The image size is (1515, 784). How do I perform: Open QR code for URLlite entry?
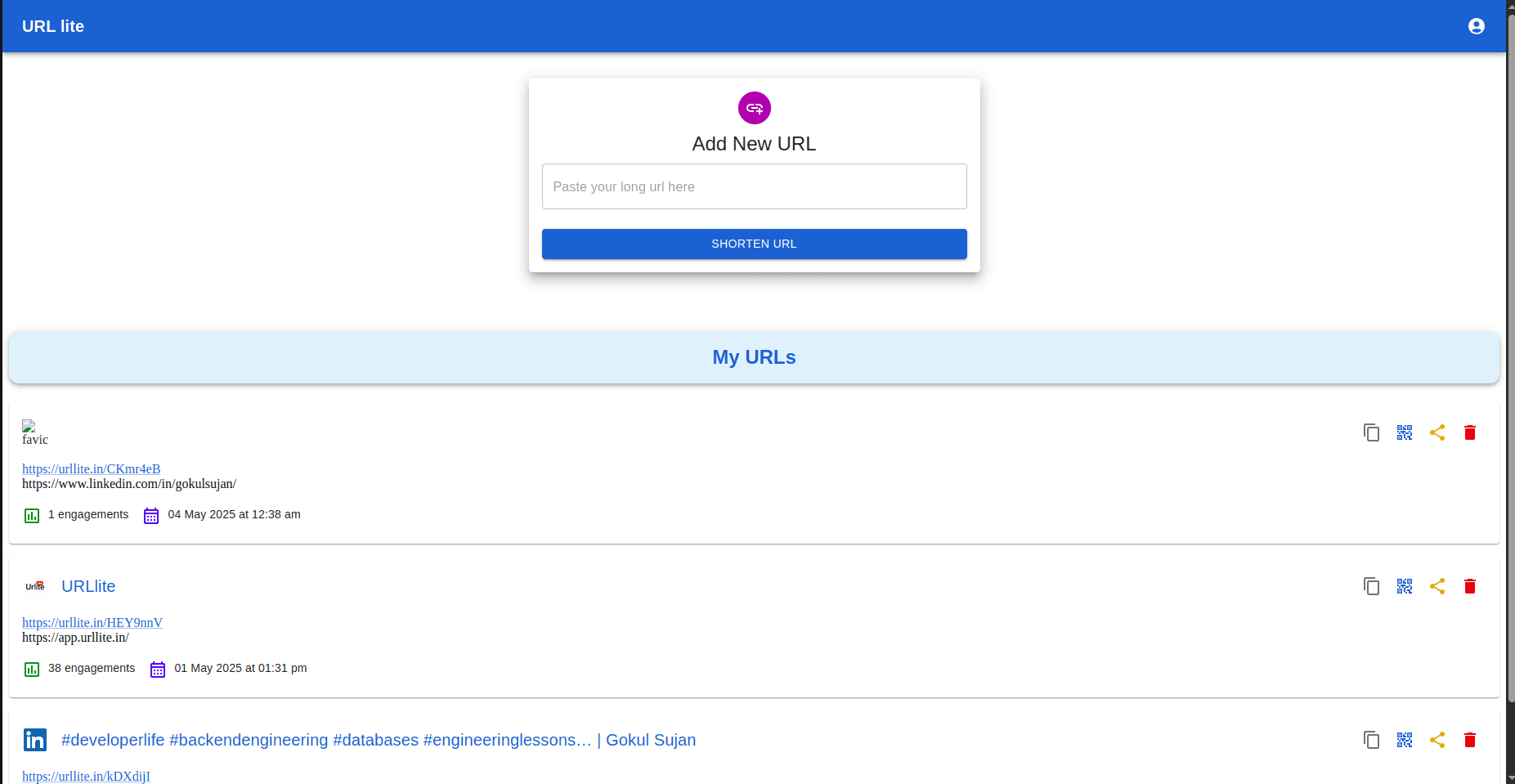tap(1404, 586)
